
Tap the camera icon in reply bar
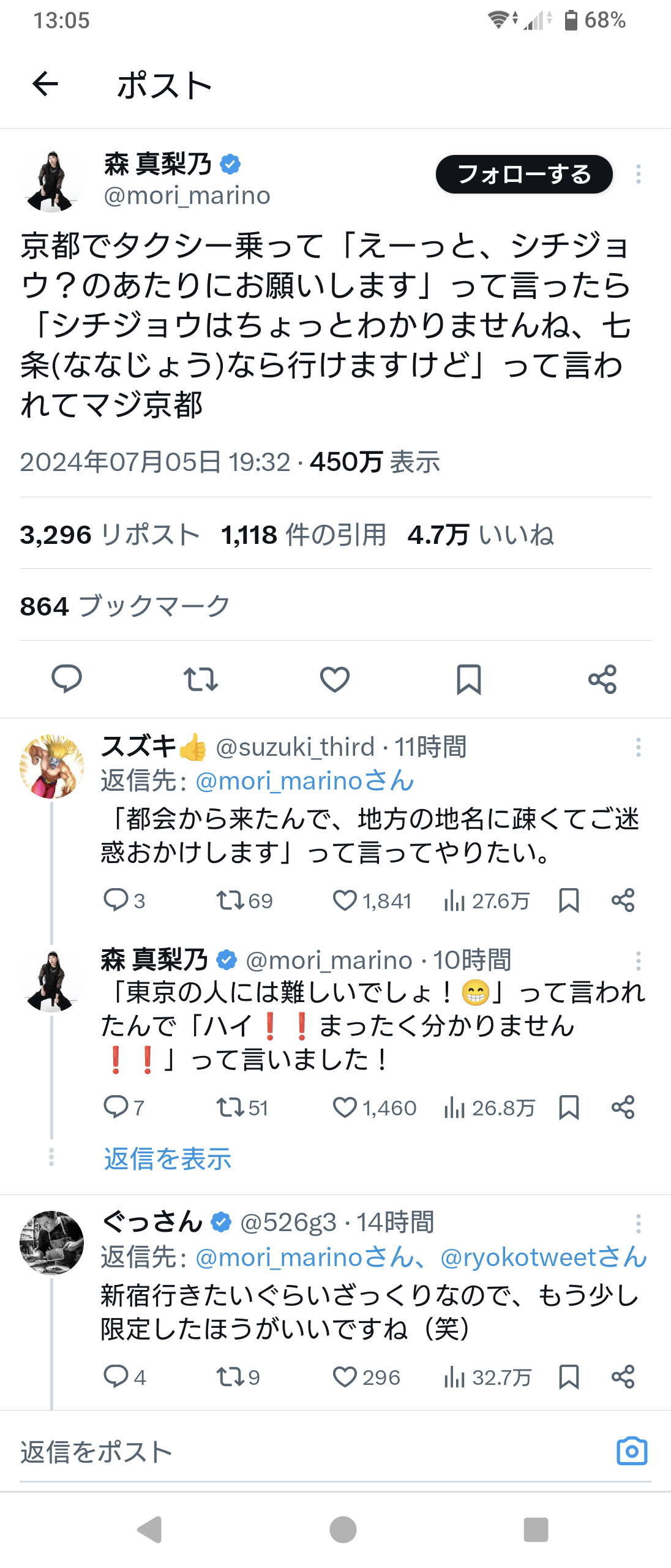(x=631, y=1451)
